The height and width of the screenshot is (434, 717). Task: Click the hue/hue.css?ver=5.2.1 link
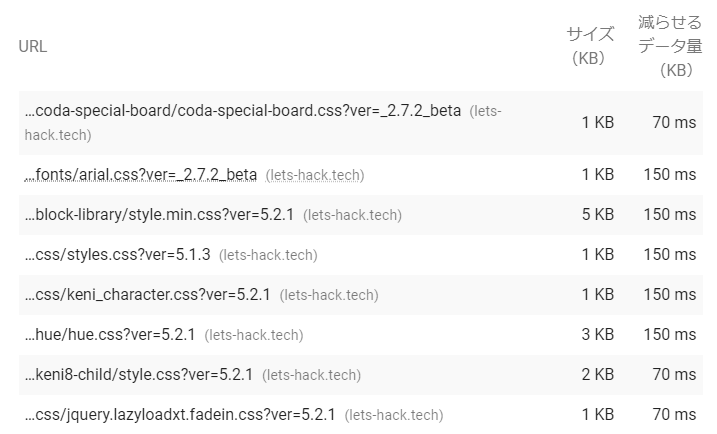pyautogui.click(x=110, y=335)
